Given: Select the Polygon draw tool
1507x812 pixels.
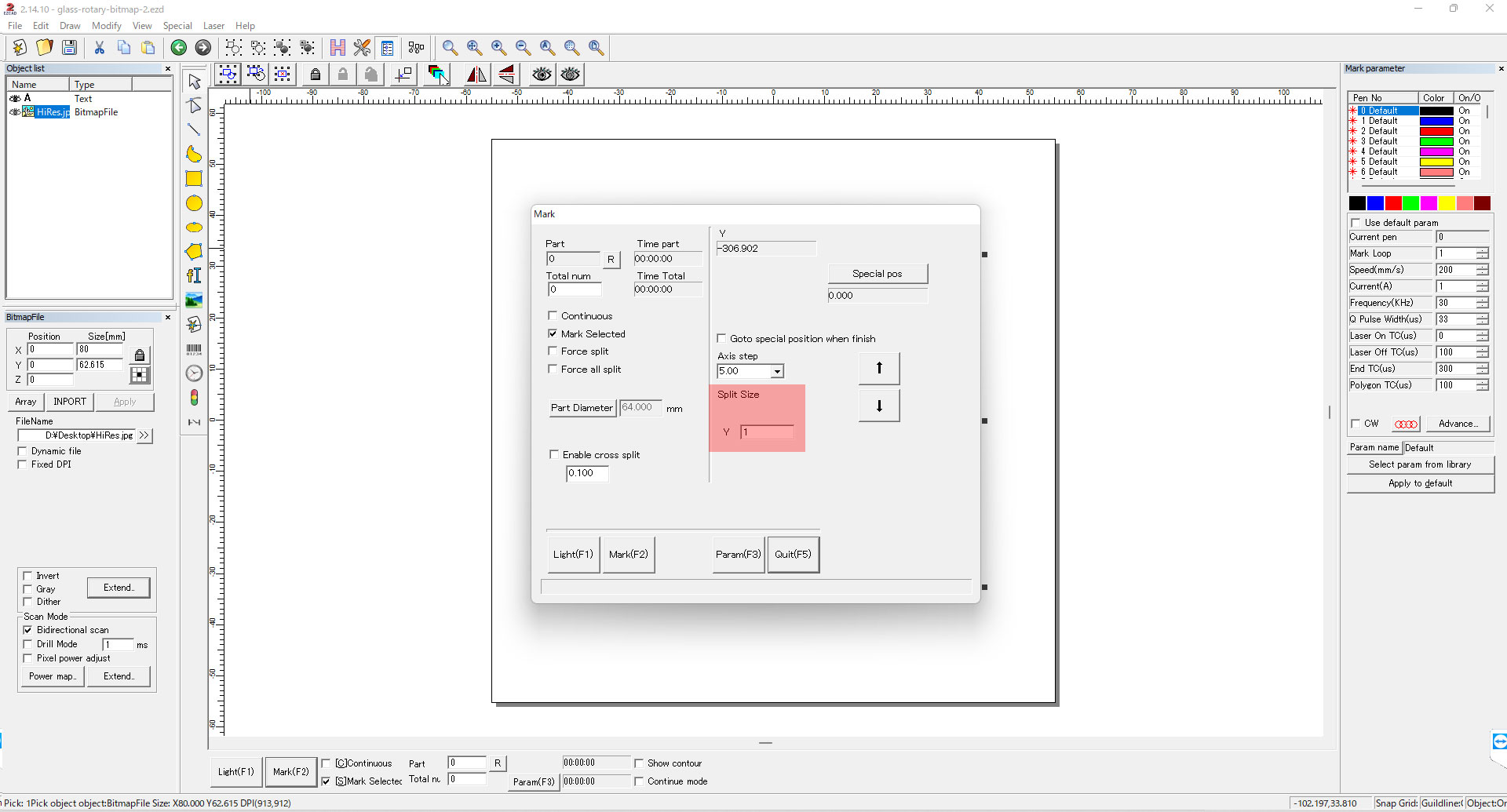Looking at the screenshot, I should (194, 252).
